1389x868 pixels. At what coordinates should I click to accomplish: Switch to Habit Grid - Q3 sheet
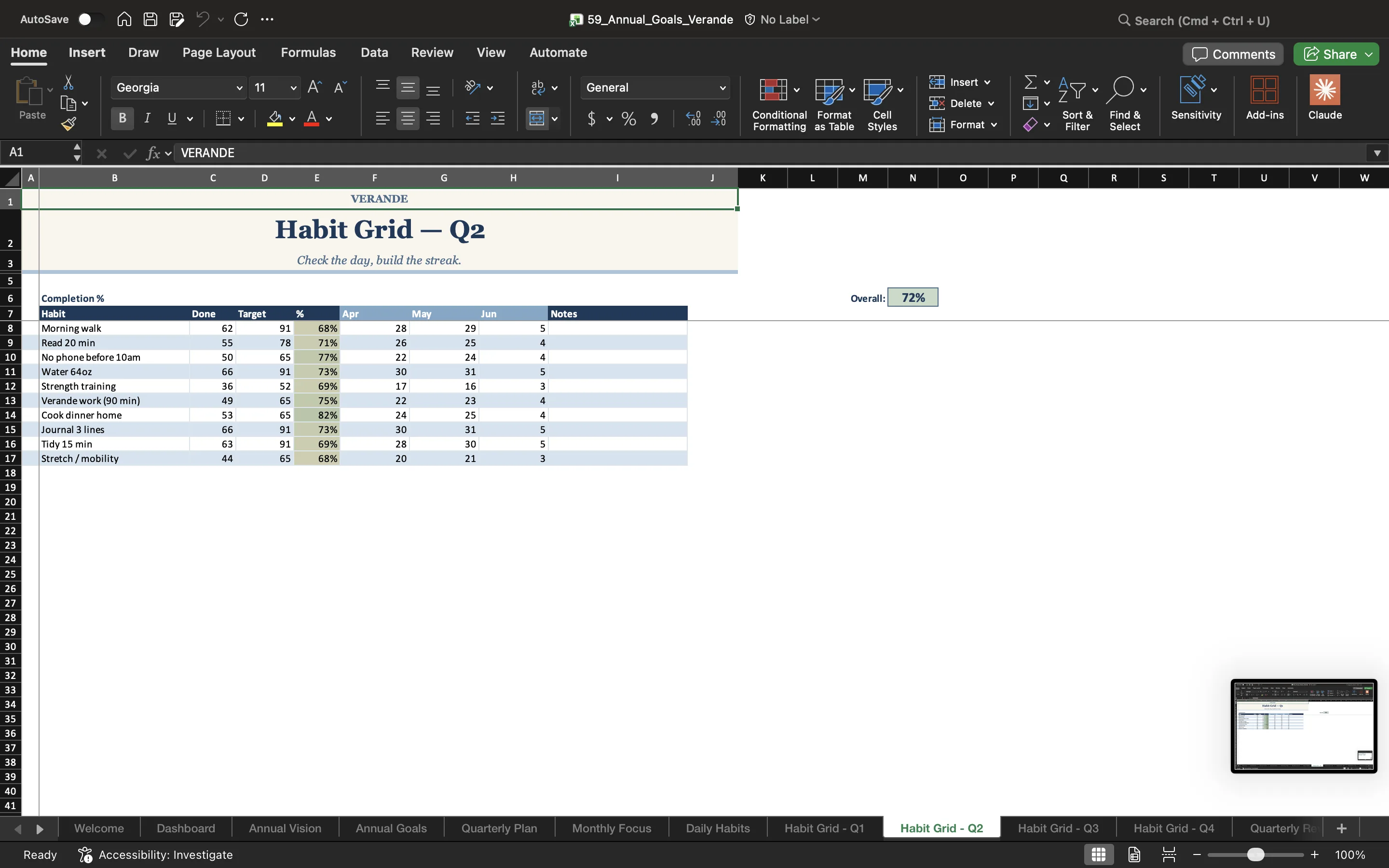[1058, 828]
